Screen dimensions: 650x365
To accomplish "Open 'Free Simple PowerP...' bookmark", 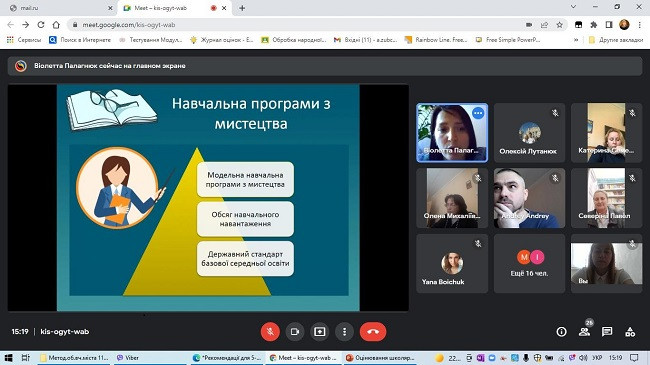I will pyautogui.click(x=508, y=40).
